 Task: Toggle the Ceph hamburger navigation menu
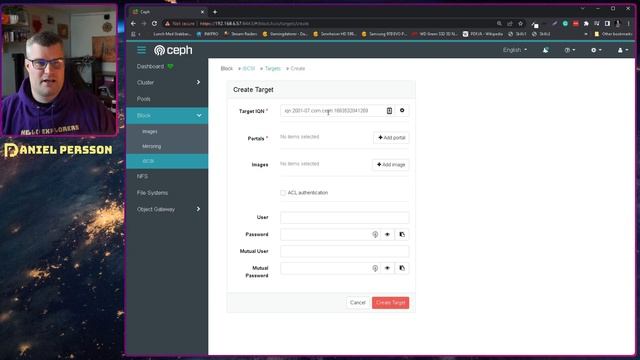click(141, 50)
